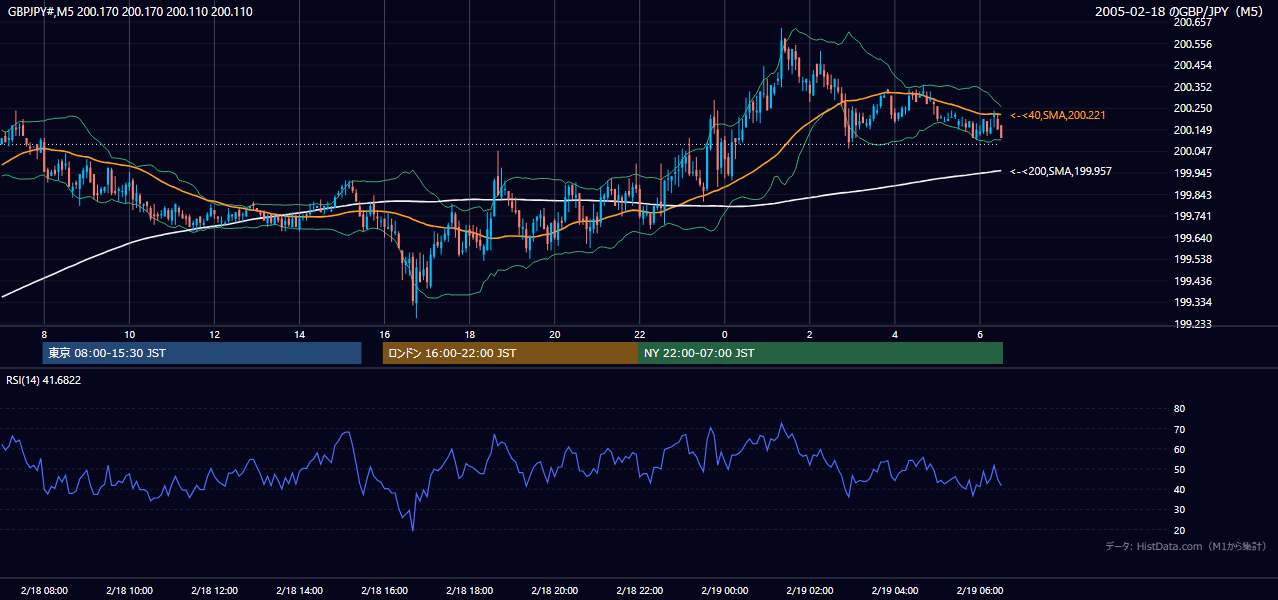The height and width of the screenshot is (600, 1278).
Task: Click the RSI(14) 41.6822 indicator label
Action: (x=44, y=380)
